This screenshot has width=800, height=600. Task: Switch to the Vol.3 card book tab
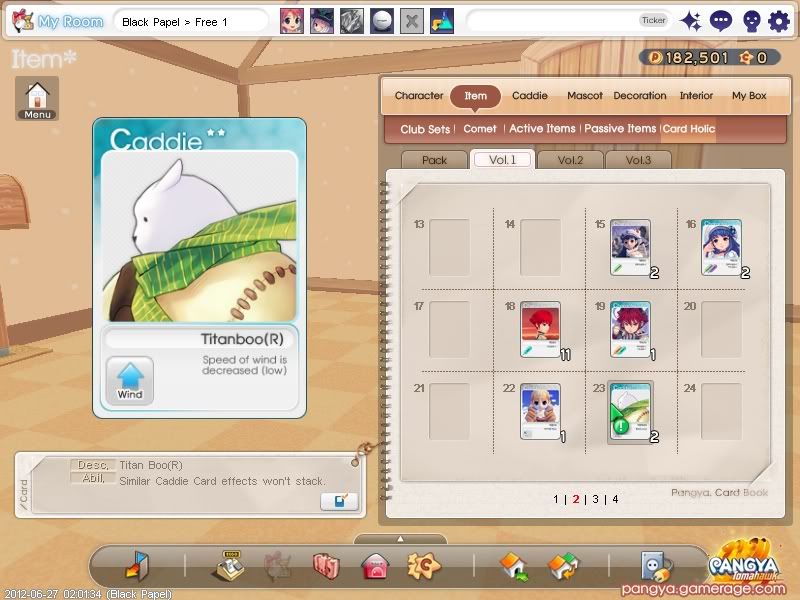click(638, 160)
